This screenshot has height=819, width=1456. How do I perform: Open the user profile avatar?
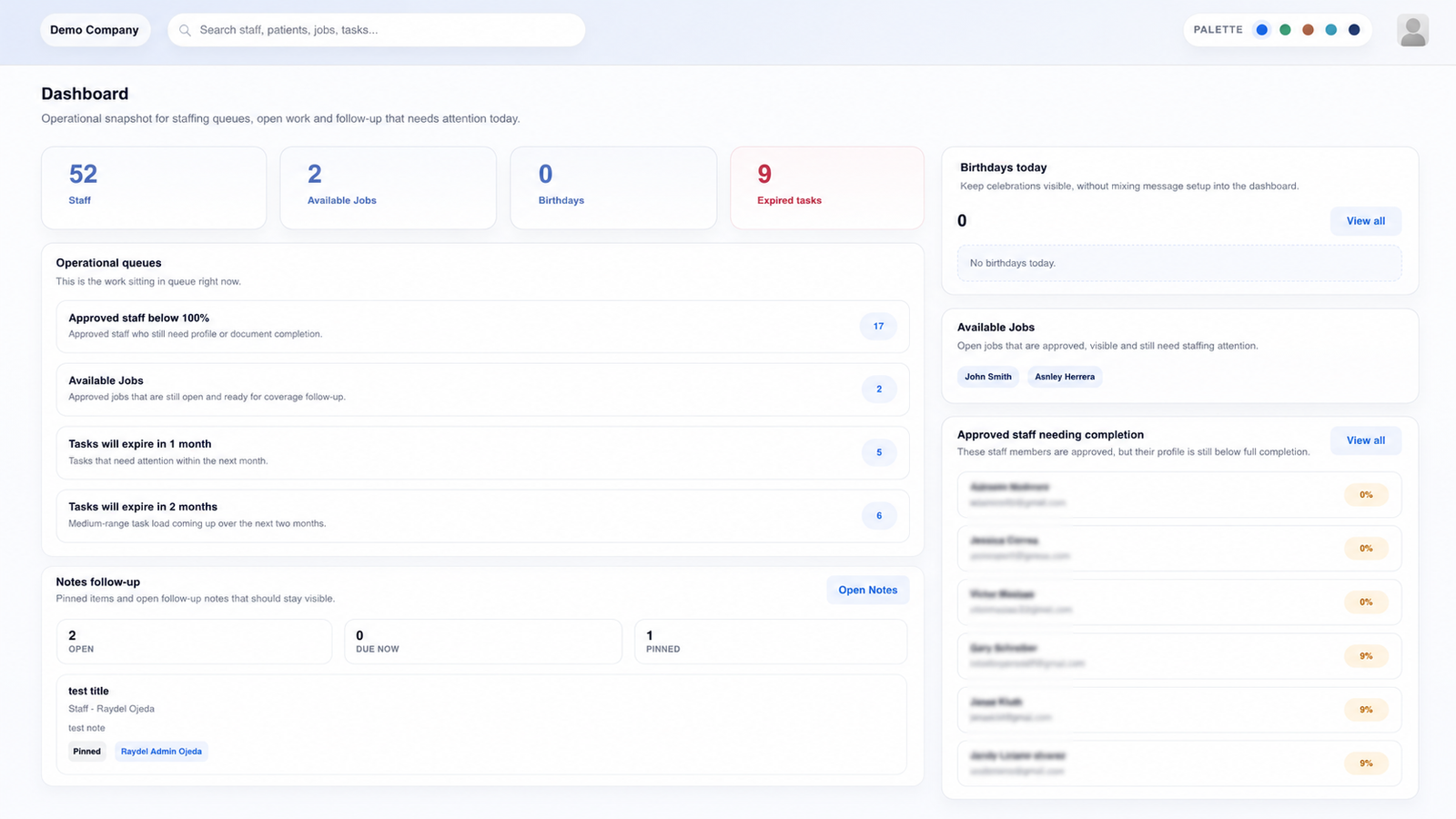(1412, 30)
